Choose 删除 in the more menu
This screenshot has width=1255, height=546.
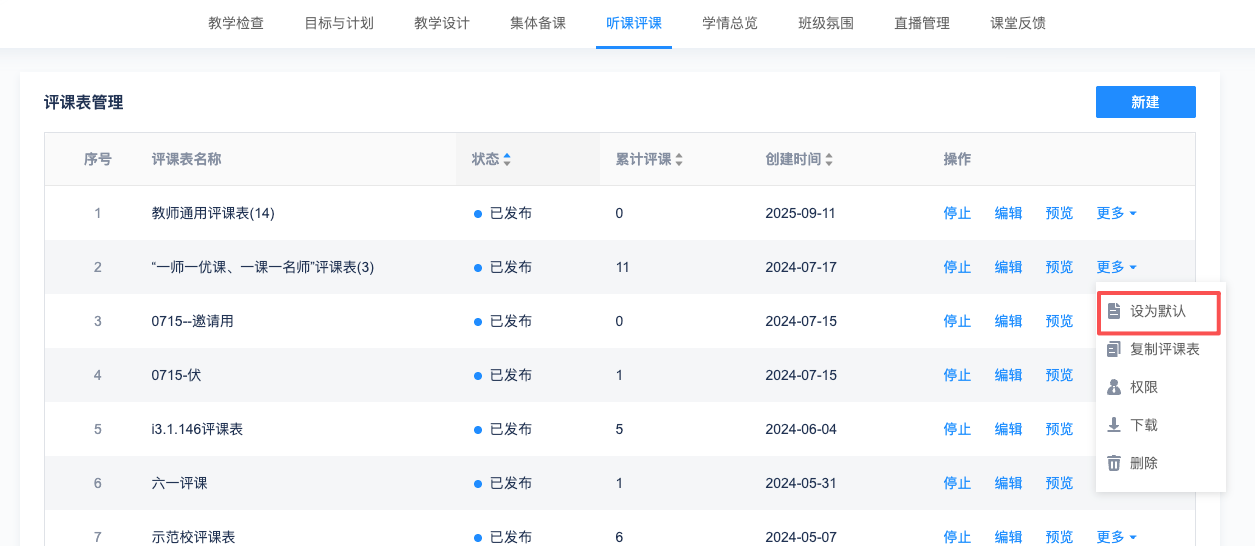coord(1144,463)
